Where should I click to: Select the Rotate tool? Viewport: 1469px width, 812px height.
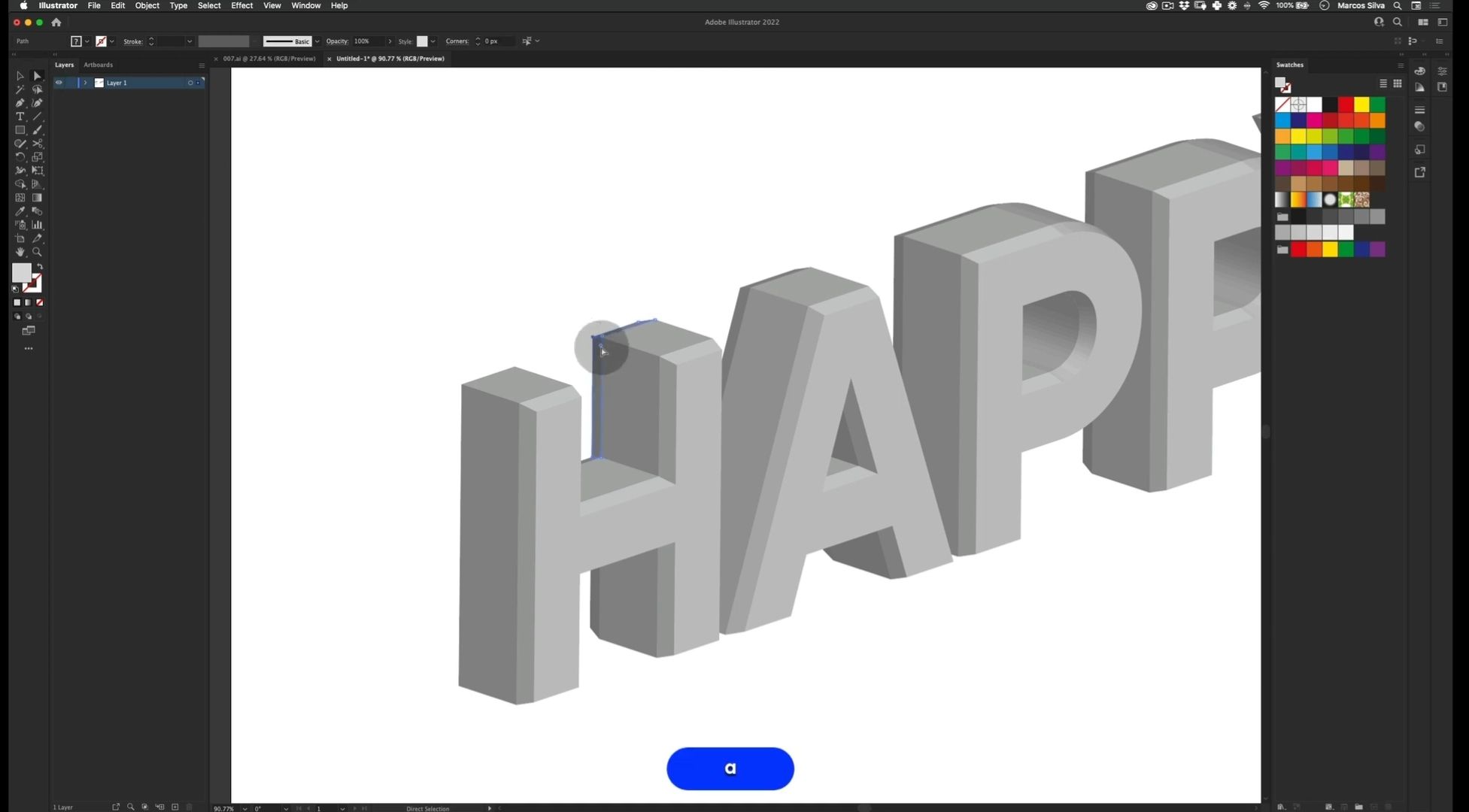point(20,157)
